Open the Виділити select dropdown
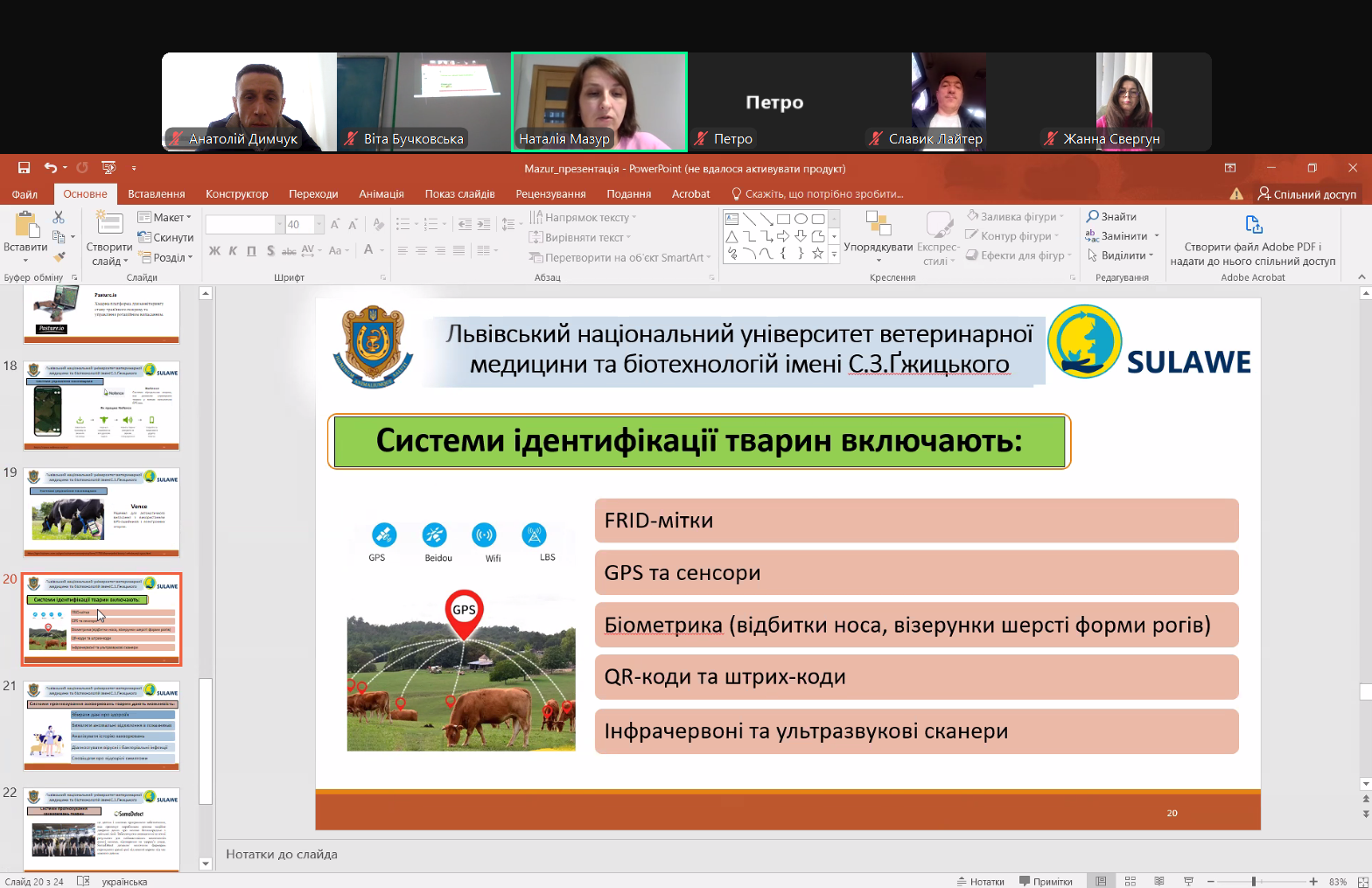The height and width of the screenshot is (888, 1372). pyautogui.click(x=1122, y=255)
